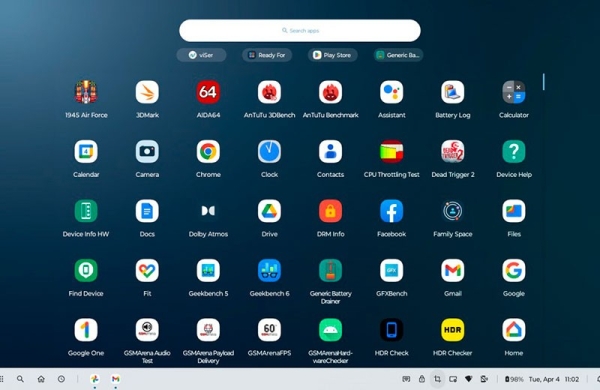
Task: Click the app list scrollbar indicator
Action: click(x=543, y=82)
